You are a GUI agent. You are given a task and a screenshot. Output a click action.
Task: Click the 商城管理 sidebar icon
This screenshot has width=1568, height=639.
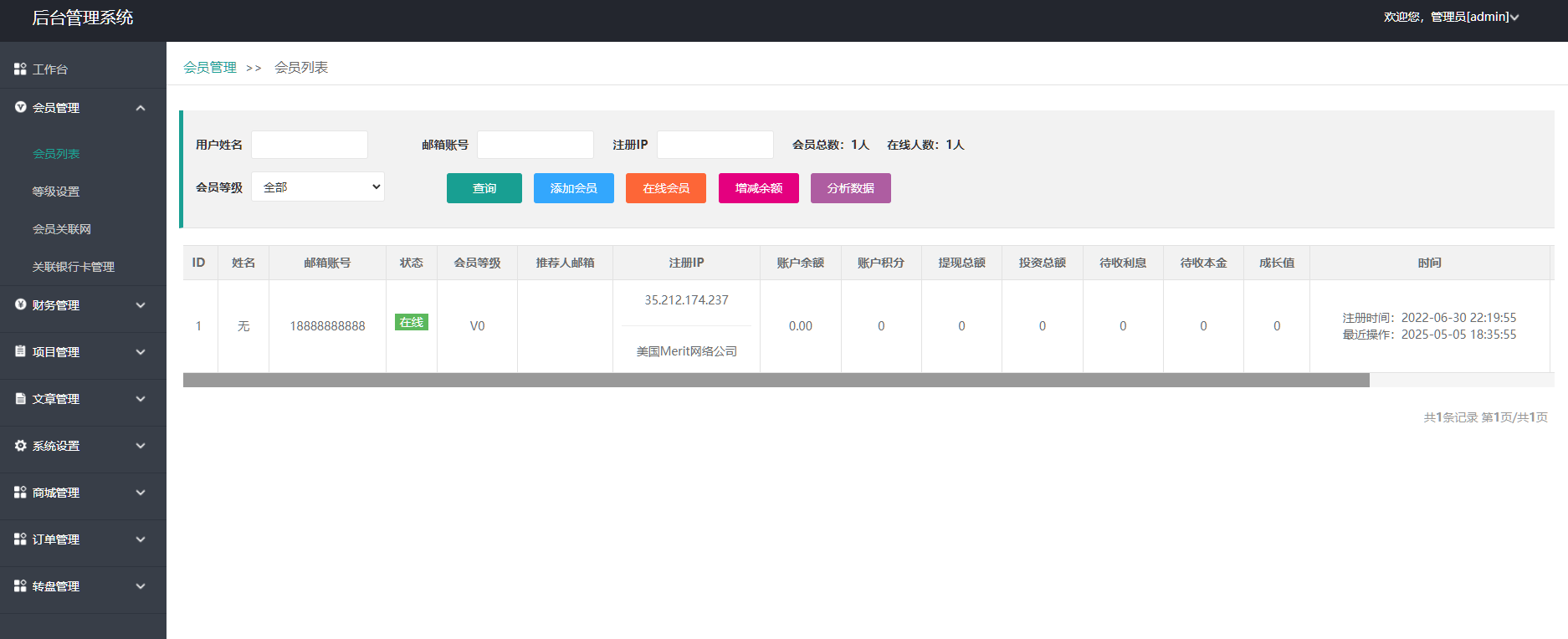click(20, 493)
